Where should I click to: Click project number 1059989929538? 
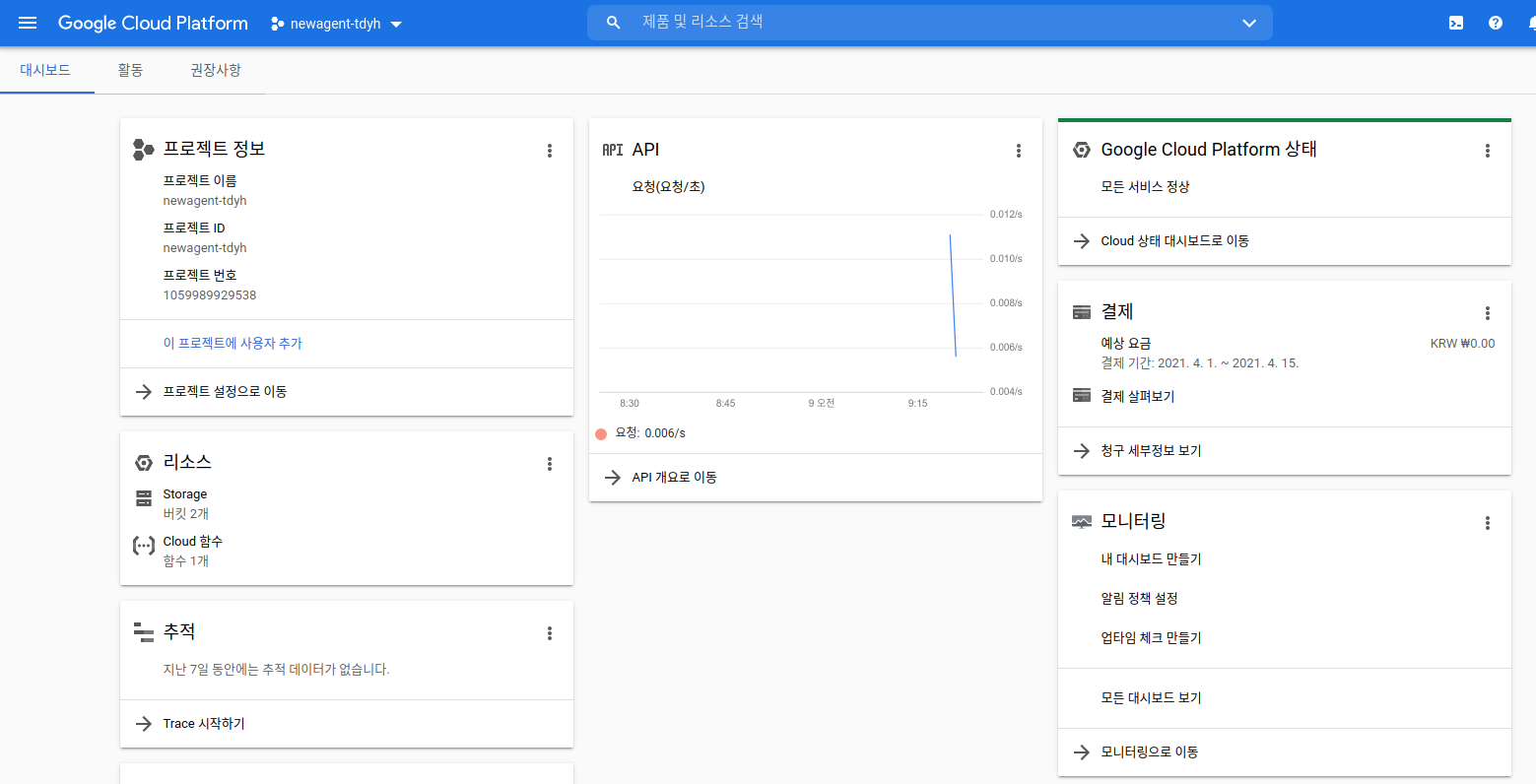[x=210, y=295]
